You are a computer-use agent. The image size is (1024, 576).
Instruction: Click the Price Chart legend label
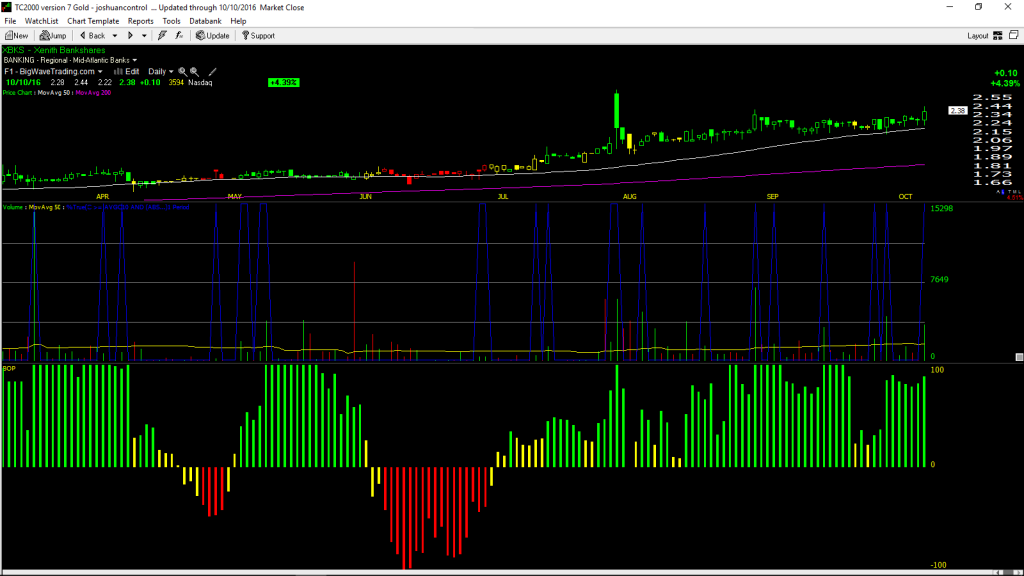pyautogui.click(x=18, y=93)
